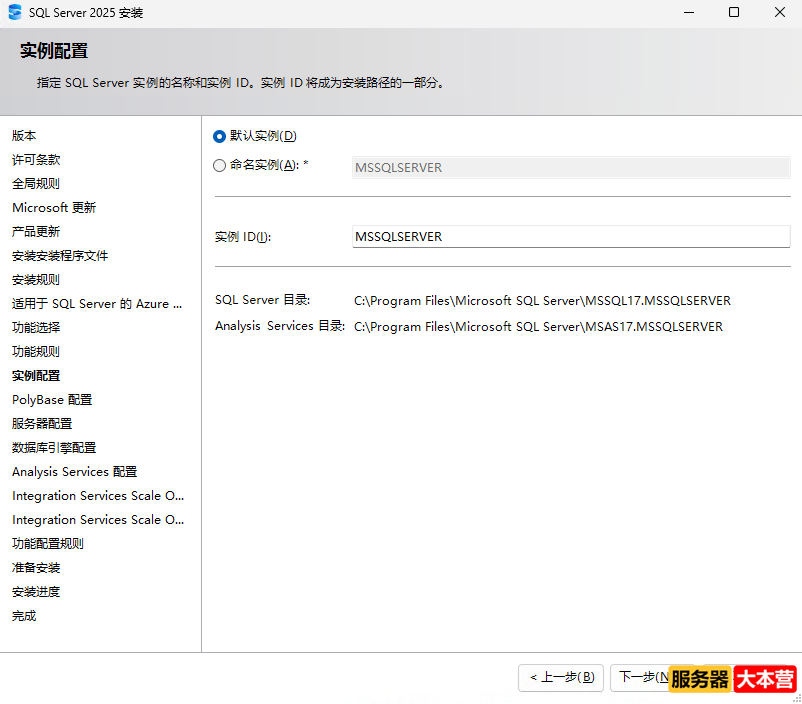This screenshot has height=704, width=802.
Task: Click the SQL Server icon in the title bar
Action: click(x=15, y=12)
